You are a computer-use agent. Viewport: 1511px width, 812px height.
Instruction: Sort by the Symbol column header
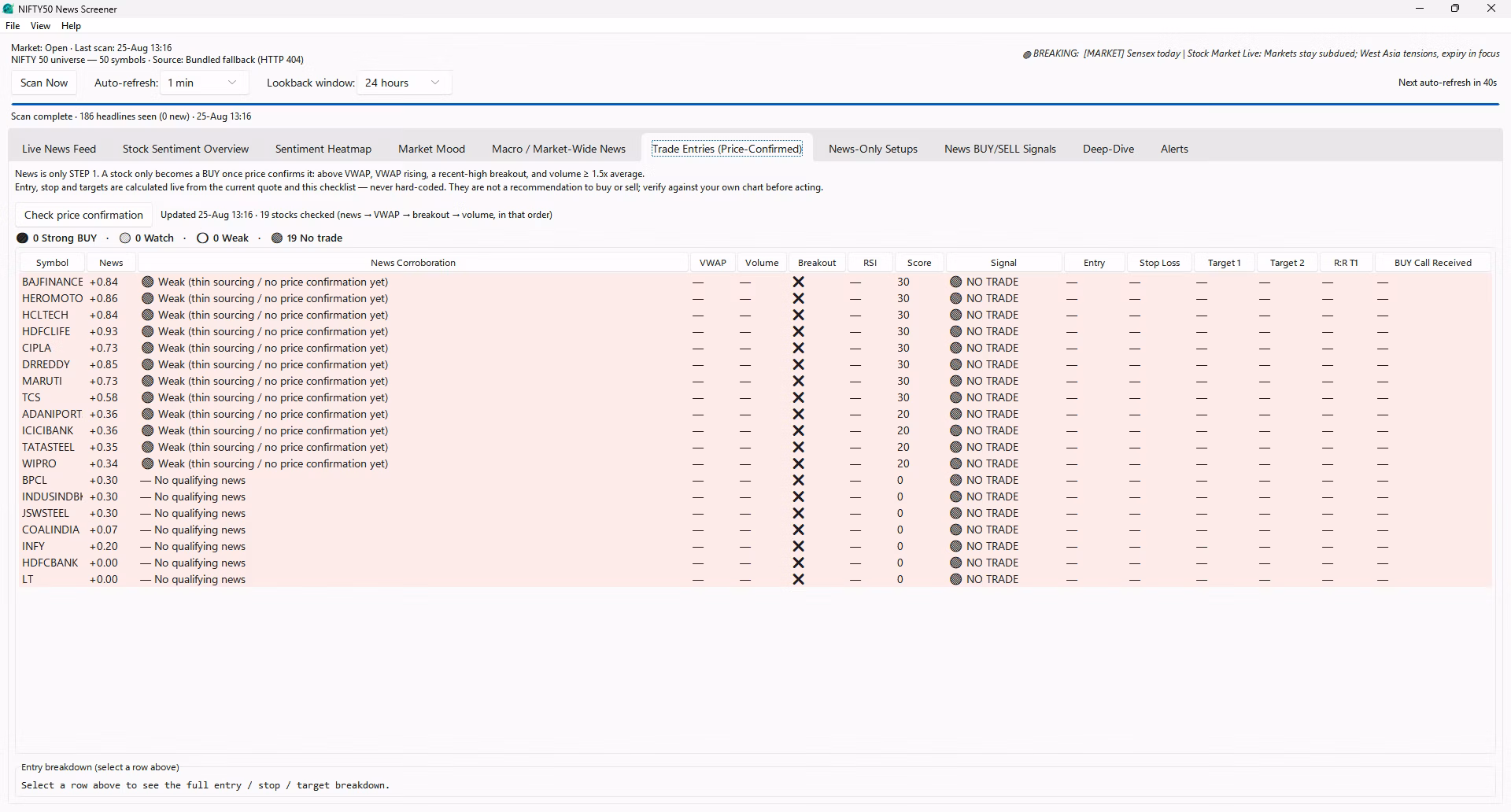coord(53,263)
